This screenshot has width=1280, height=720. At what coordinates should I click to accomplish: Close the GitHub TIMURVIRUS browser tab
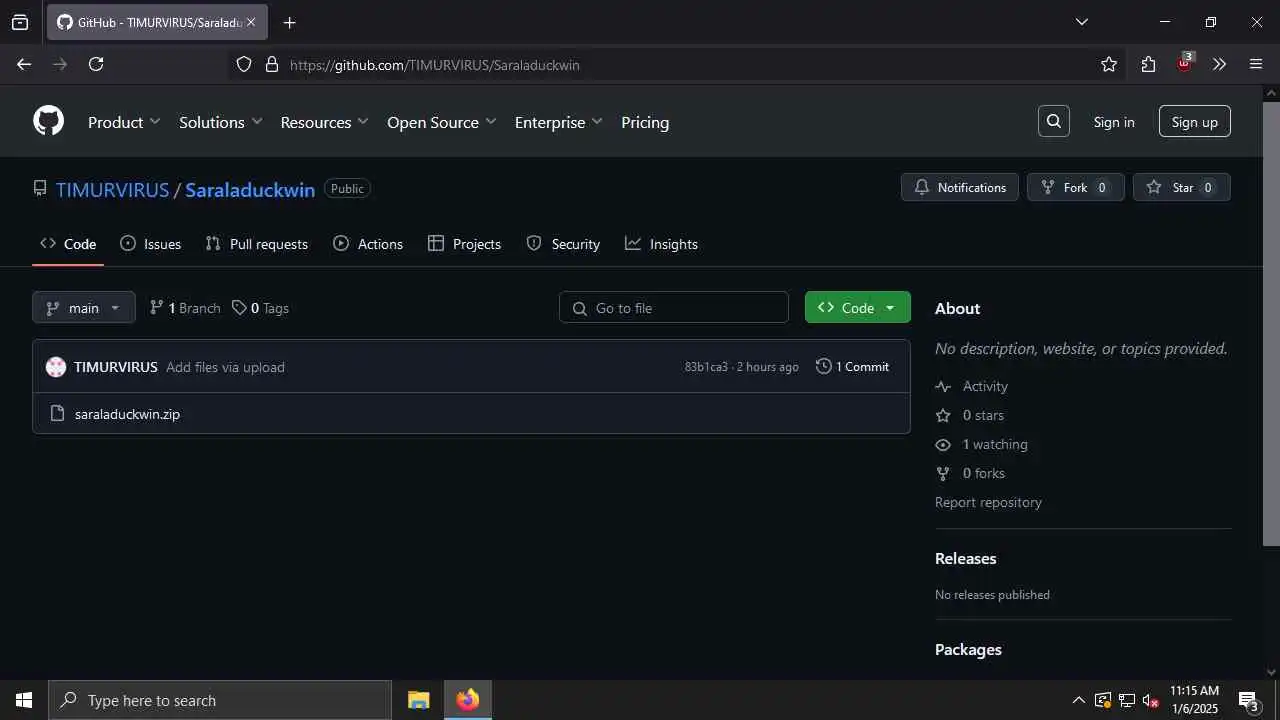(x=251, y=22)
